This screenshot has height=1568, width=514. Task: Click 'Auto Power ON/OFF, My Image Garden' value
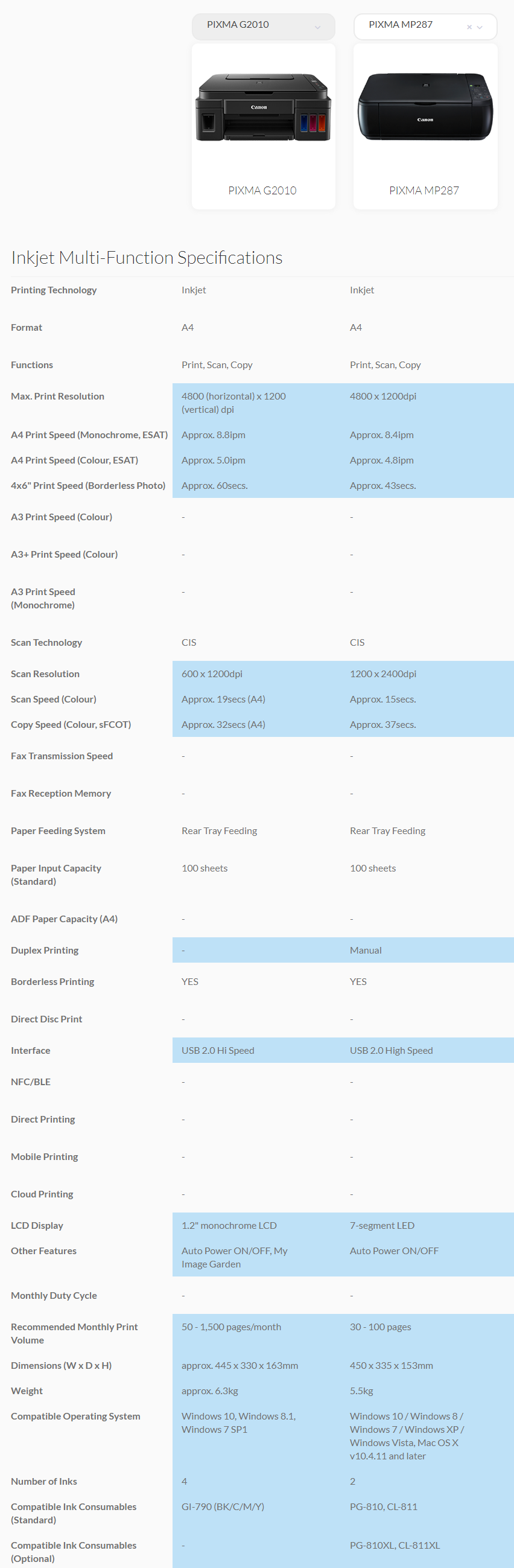[234, 1258]
